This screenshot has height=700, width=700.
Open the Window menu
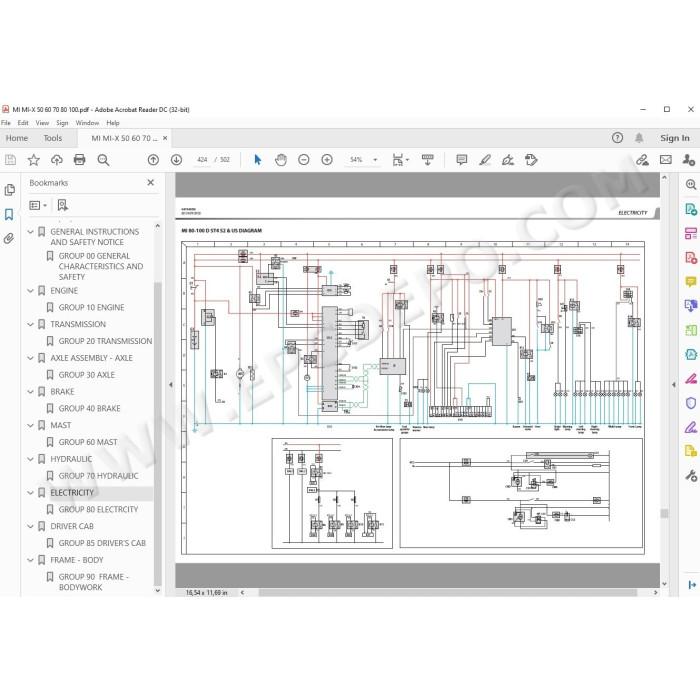click(x=87, y=123)
